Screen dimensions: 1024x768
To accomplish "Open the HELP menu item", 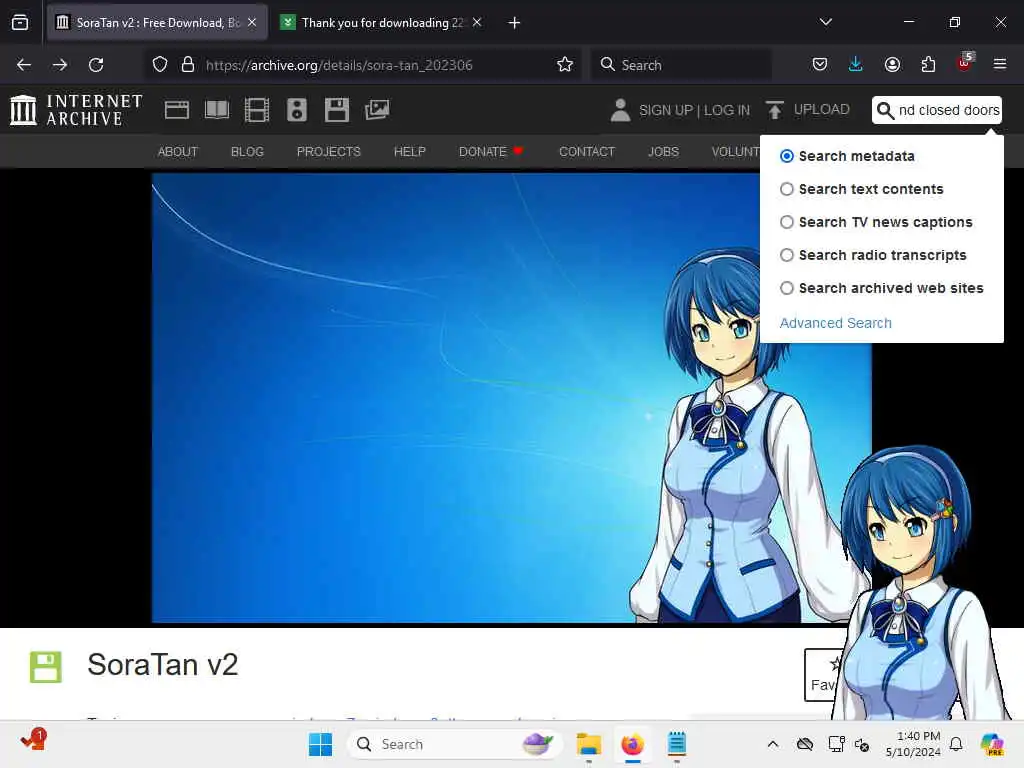I will tap(410, 152).
